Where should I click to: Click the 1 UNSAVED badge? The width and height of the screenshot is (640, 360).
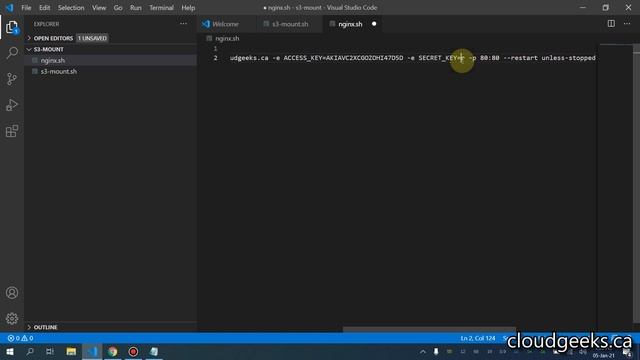pyautogui.click(x=92, y=38)
